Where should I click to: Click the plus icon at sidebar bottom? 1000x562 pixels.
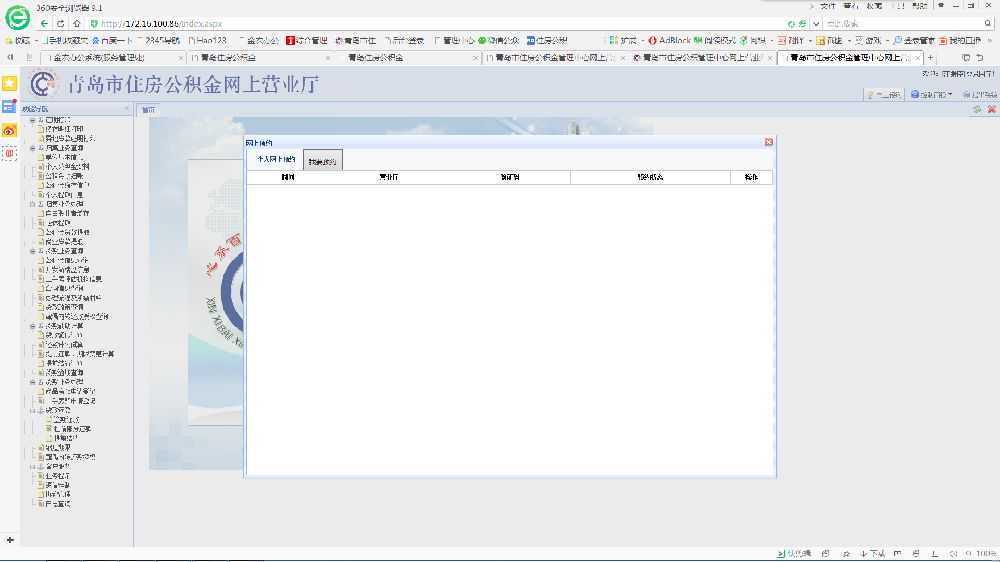(10, 540)
